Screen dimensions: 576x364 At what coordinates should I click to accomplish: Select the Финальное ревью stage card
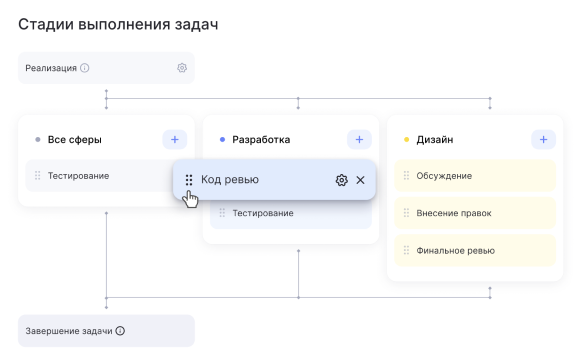[475, 251]
